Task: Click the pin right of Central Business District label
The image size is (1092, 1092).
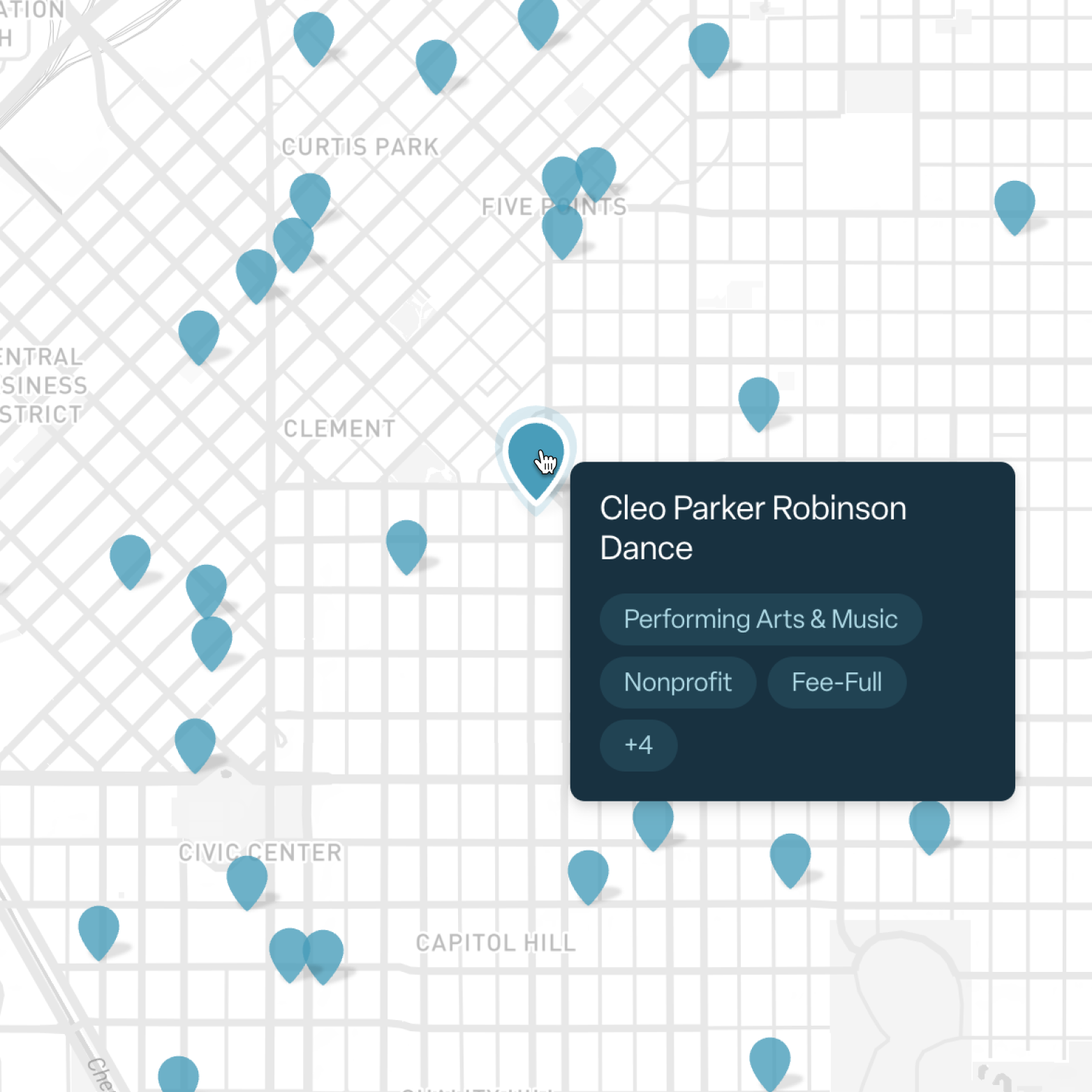Action: pos(199,337)
